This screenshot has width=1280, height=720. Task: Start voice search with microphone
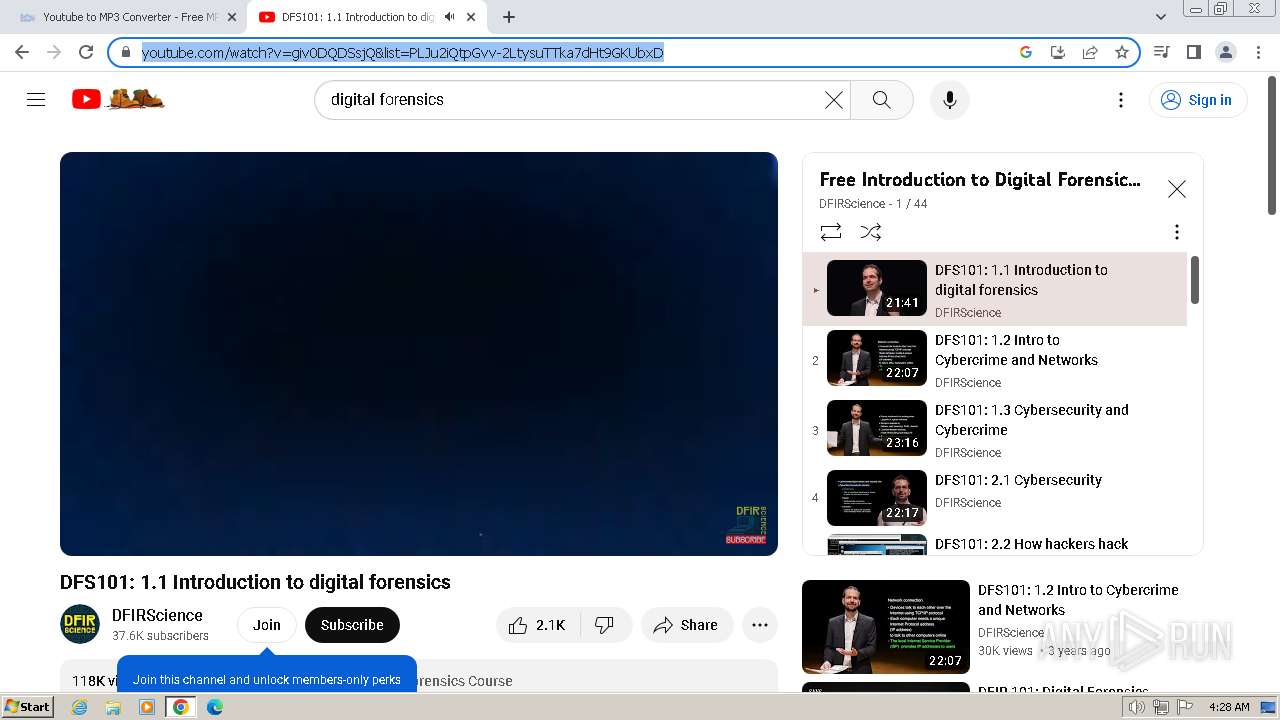tap(950, 100)
